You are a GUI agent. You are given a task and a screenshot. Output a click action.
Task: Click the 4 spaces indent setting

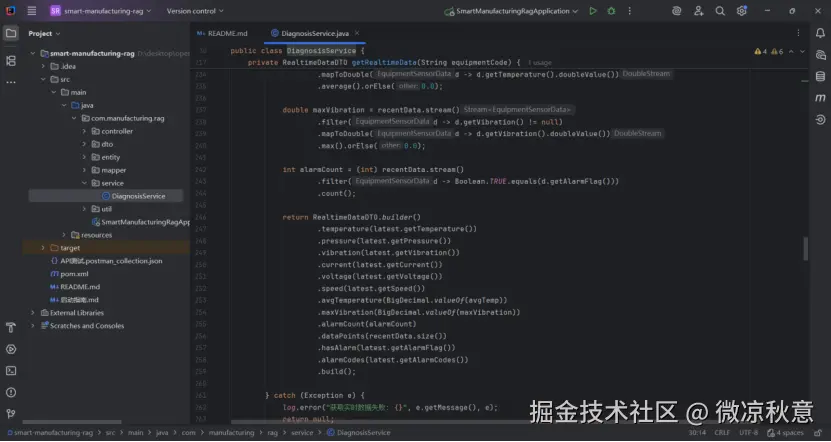click(786, 433)
